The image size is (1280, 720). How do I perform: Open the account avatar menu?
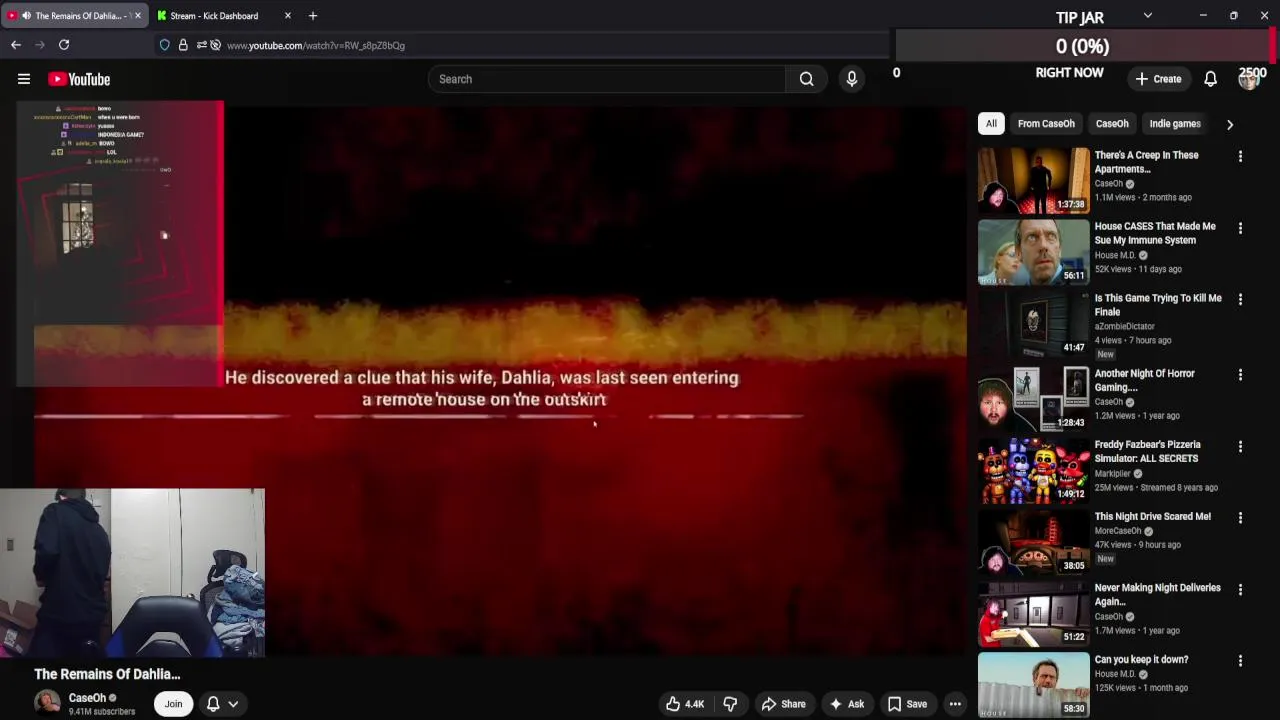coord(1248,79)
